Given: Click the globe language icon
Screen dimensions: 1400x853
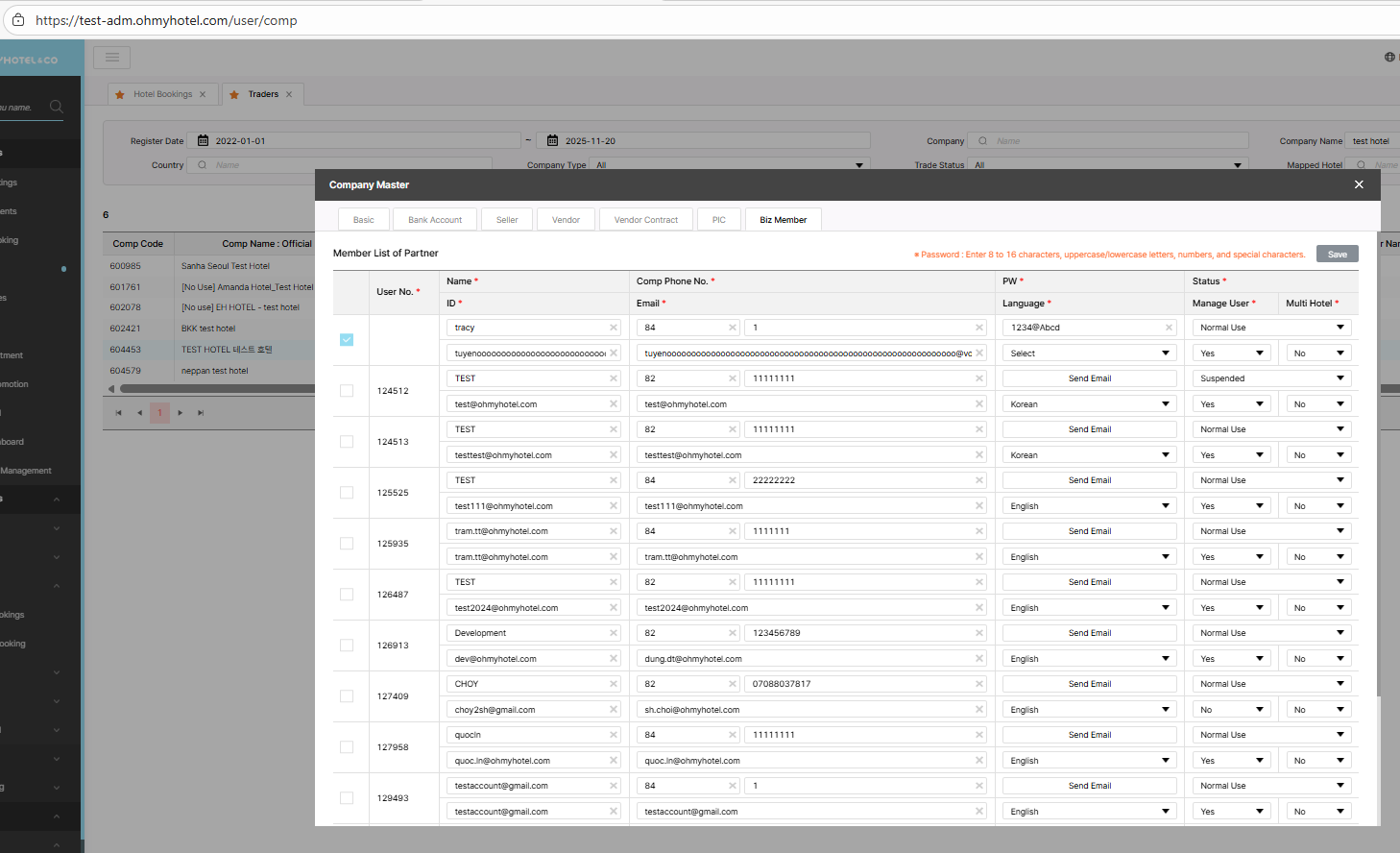Looking at the screenshot, I should tap(1388, 58).
